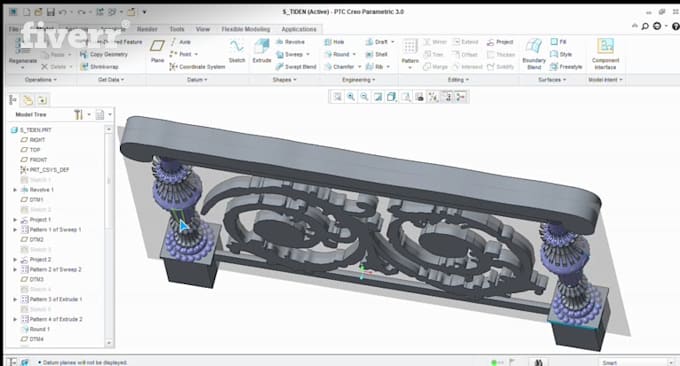The height and width of the screenshot is (366, 680).
Task: Click the Copy Geometry button
Action: pos(104,55)
